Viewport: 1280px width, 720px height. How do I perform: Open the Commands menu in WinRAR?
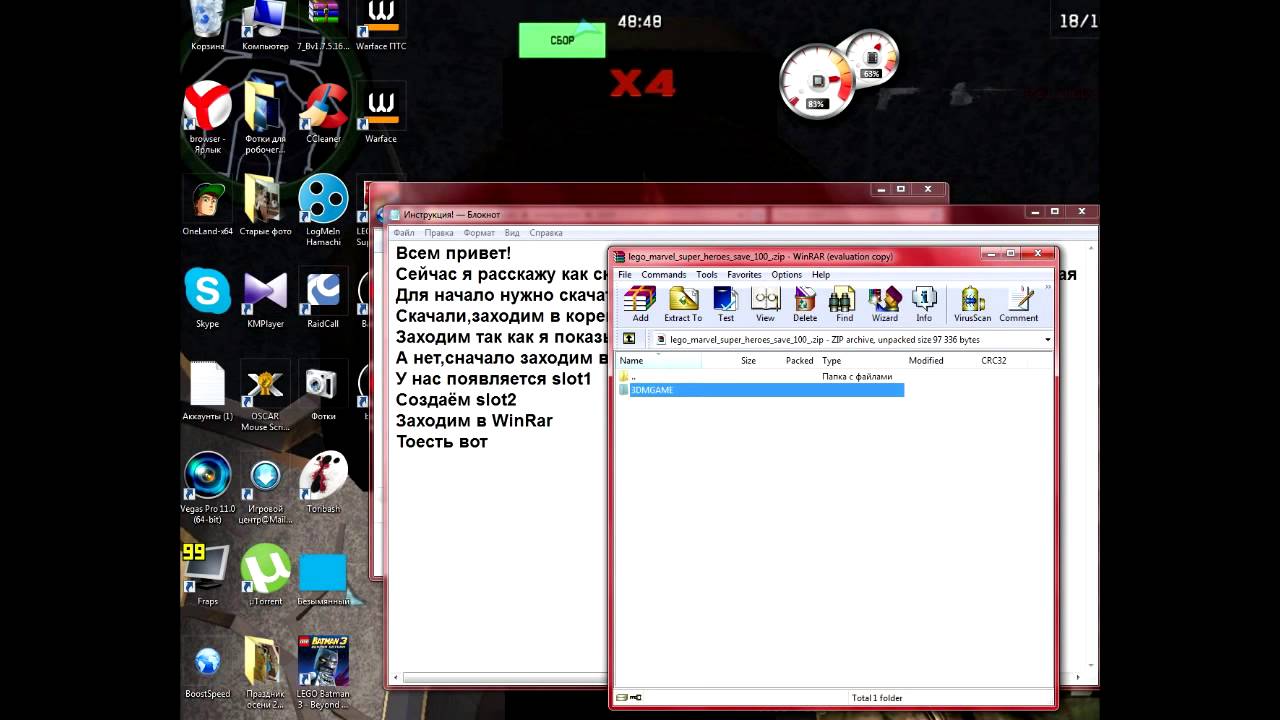point(663,275)
